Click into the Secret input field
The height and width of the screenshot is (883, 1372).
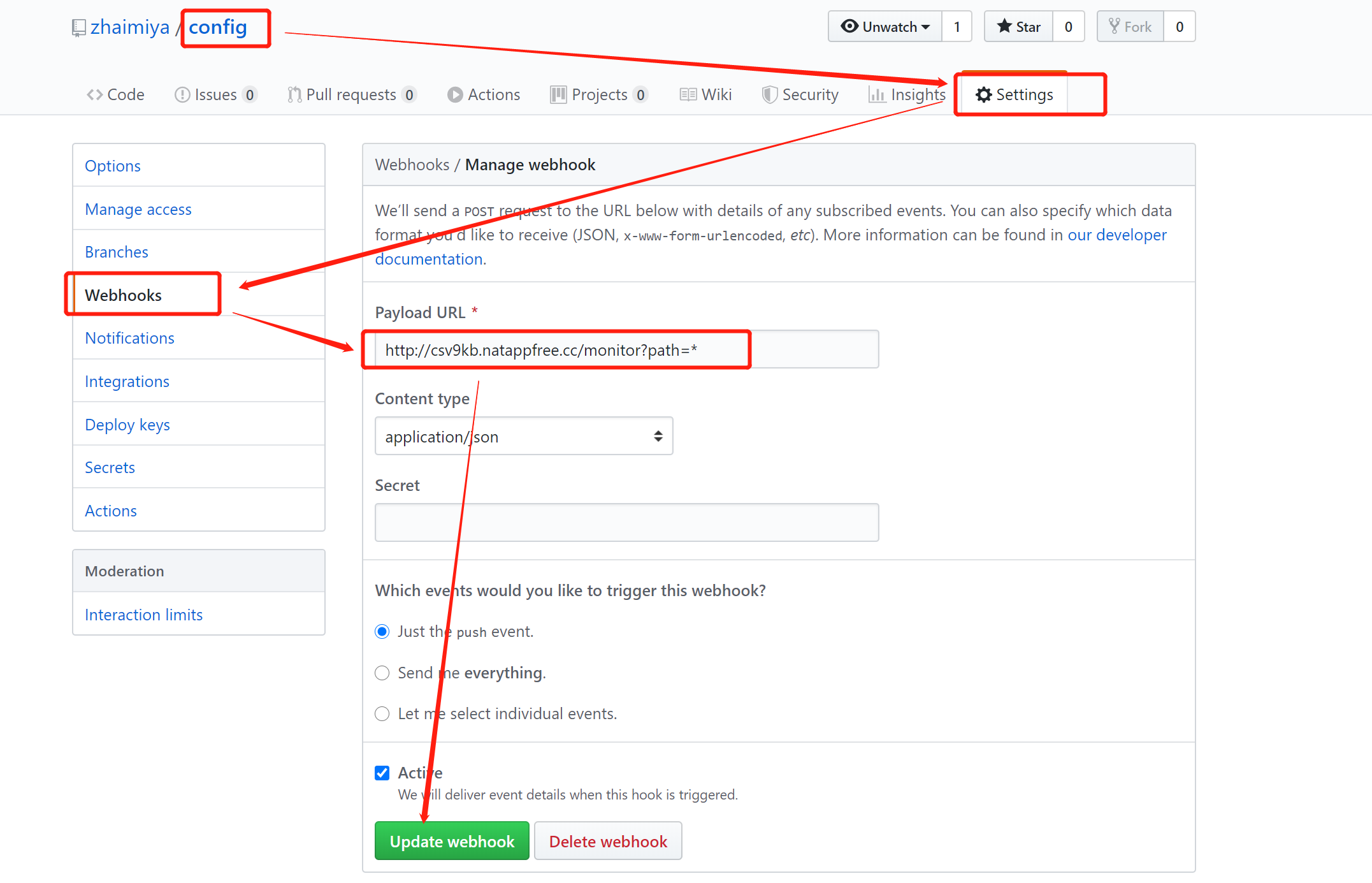[626, 523]
